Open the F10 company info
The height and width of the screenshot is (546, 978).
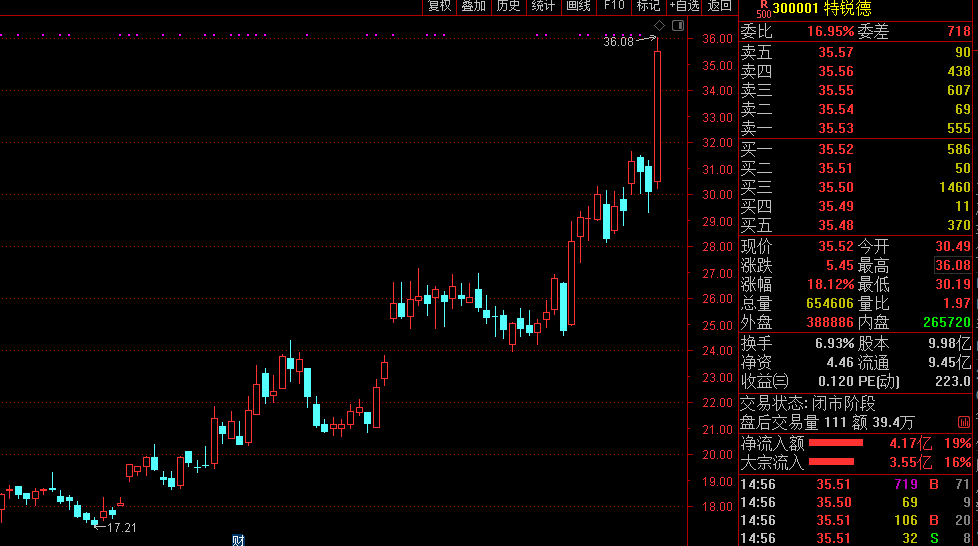coord(613,6)
